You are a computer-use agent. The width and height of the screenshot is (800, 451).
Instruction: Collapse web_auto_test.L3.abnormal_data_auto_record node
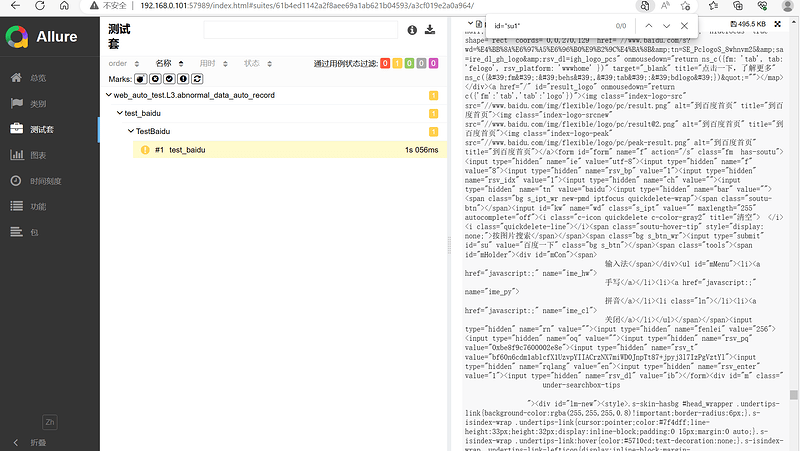[x=109, y=95]
